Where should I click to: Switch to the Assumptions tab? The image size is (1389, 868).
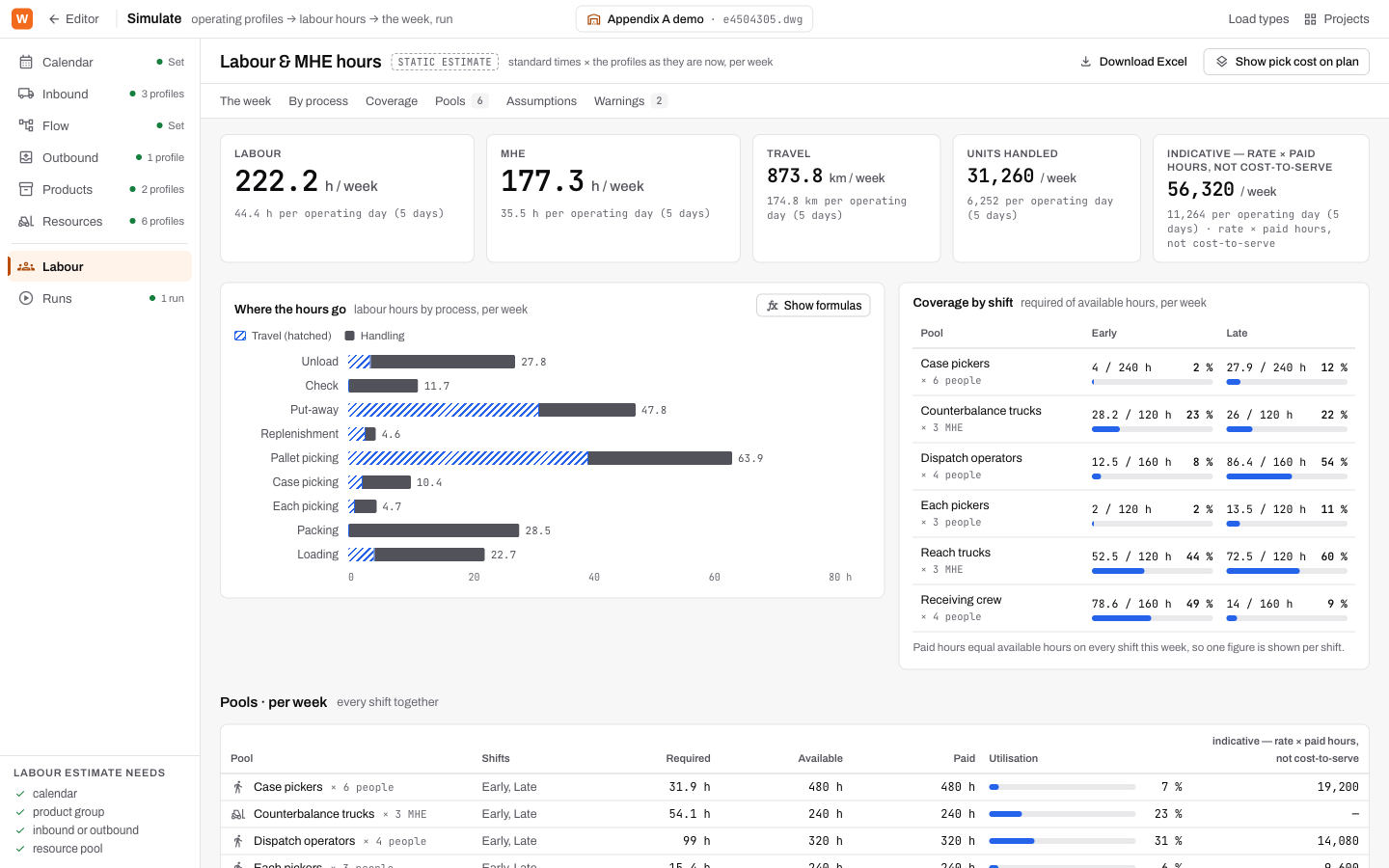tap(541, 101)
